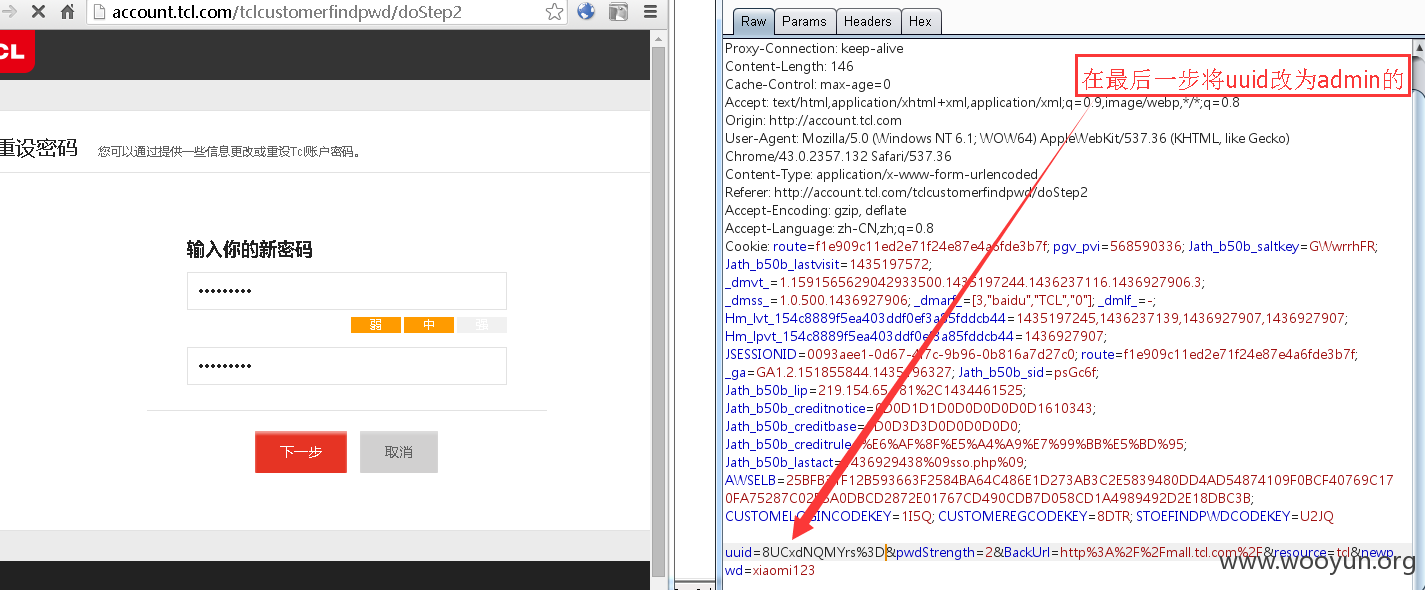The height and width of the screenshot is (590, 1425).
Task: Click the Jath_b50b_lastvisit cookie line
Action: [828, 264]
